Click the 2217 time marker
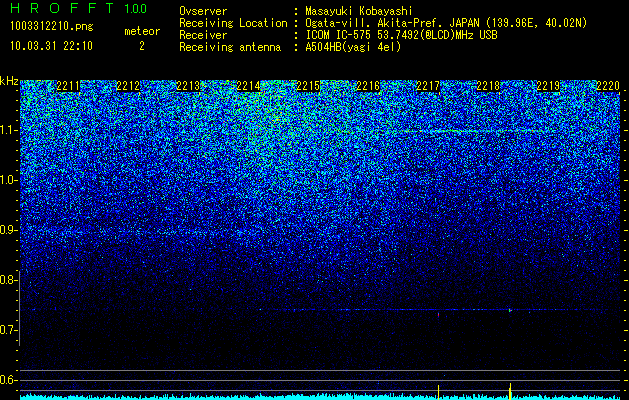Image resolution: width=629 pixels, height=400 pixels. (x=428, y=86)
